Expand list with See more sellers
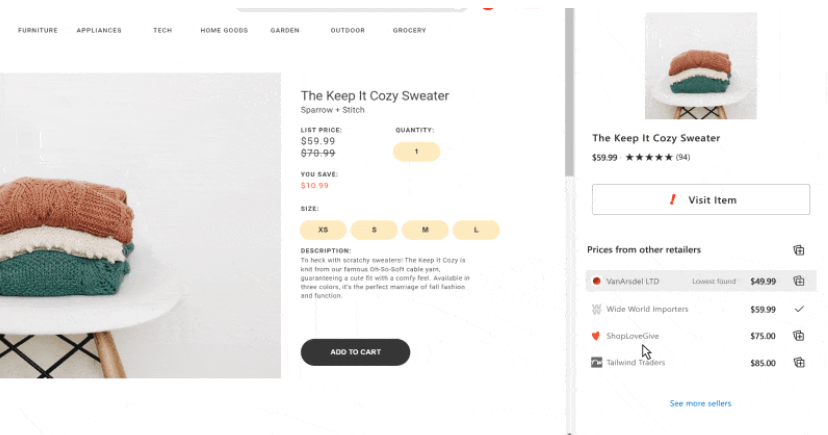The image size is (828, 435). 700,403
